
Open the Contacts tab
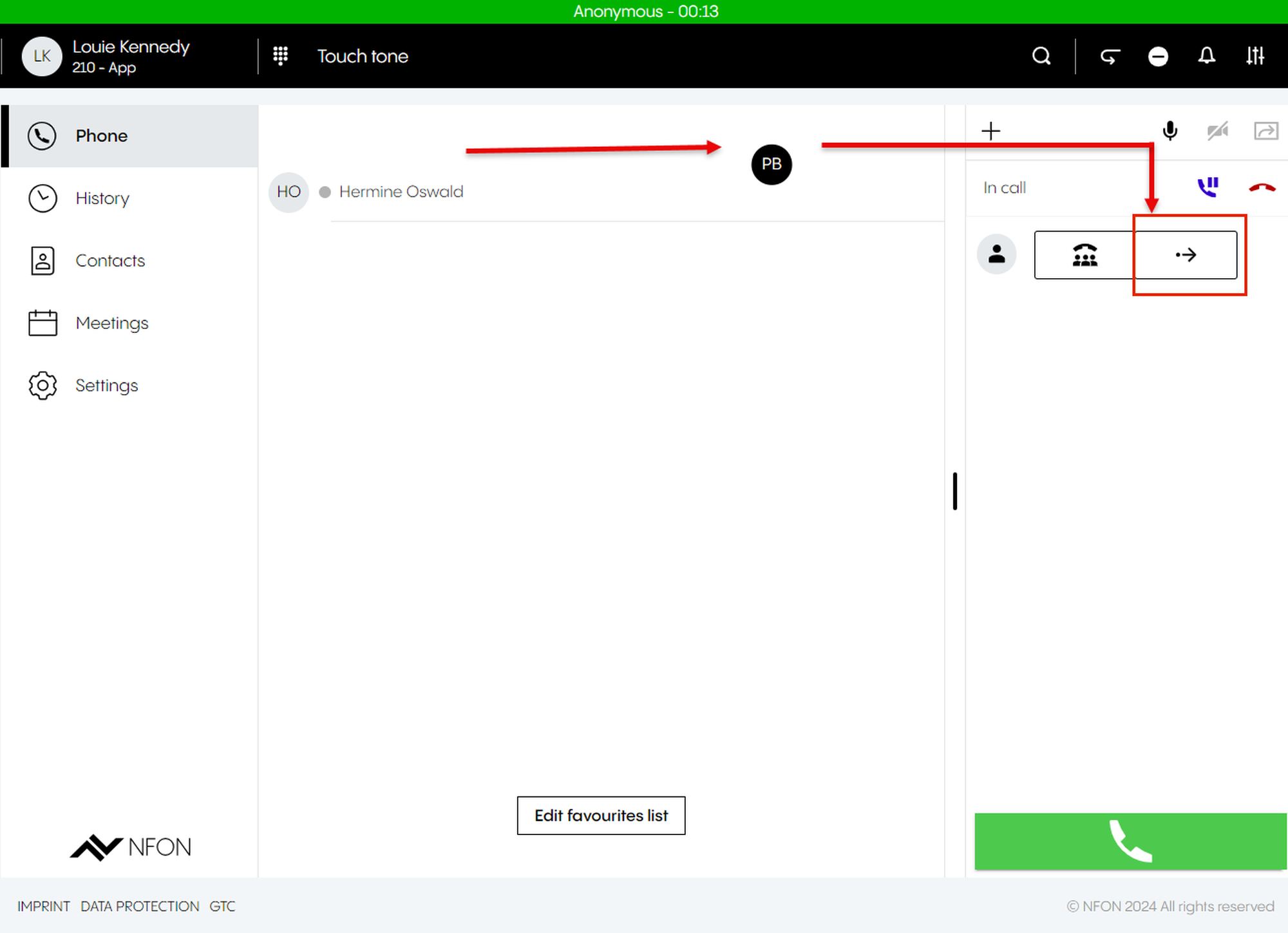click(109, 261)
